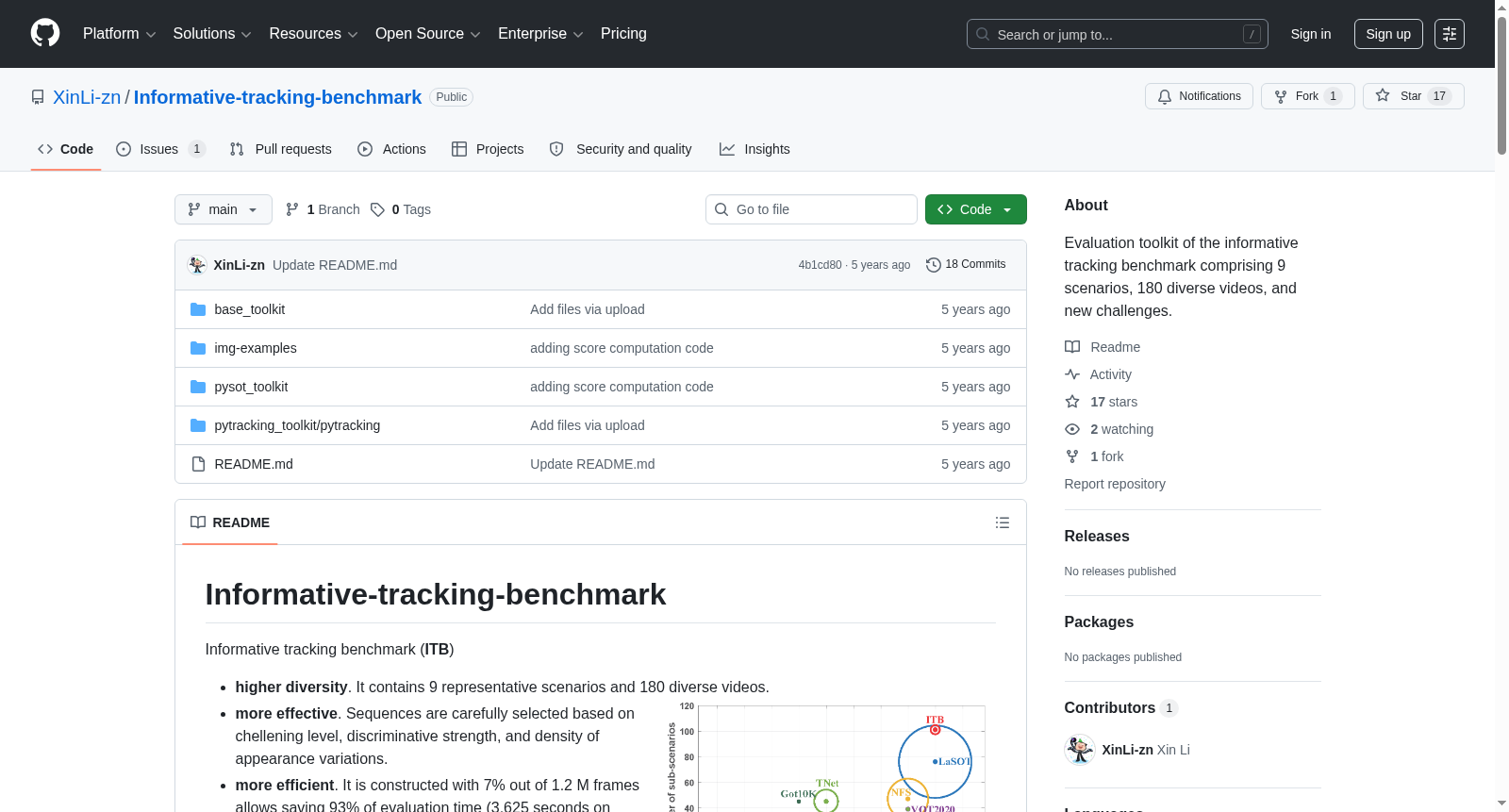Click the book icon next to Readme
Screen dimensions: 1509x812
[x=1072, y=347]
